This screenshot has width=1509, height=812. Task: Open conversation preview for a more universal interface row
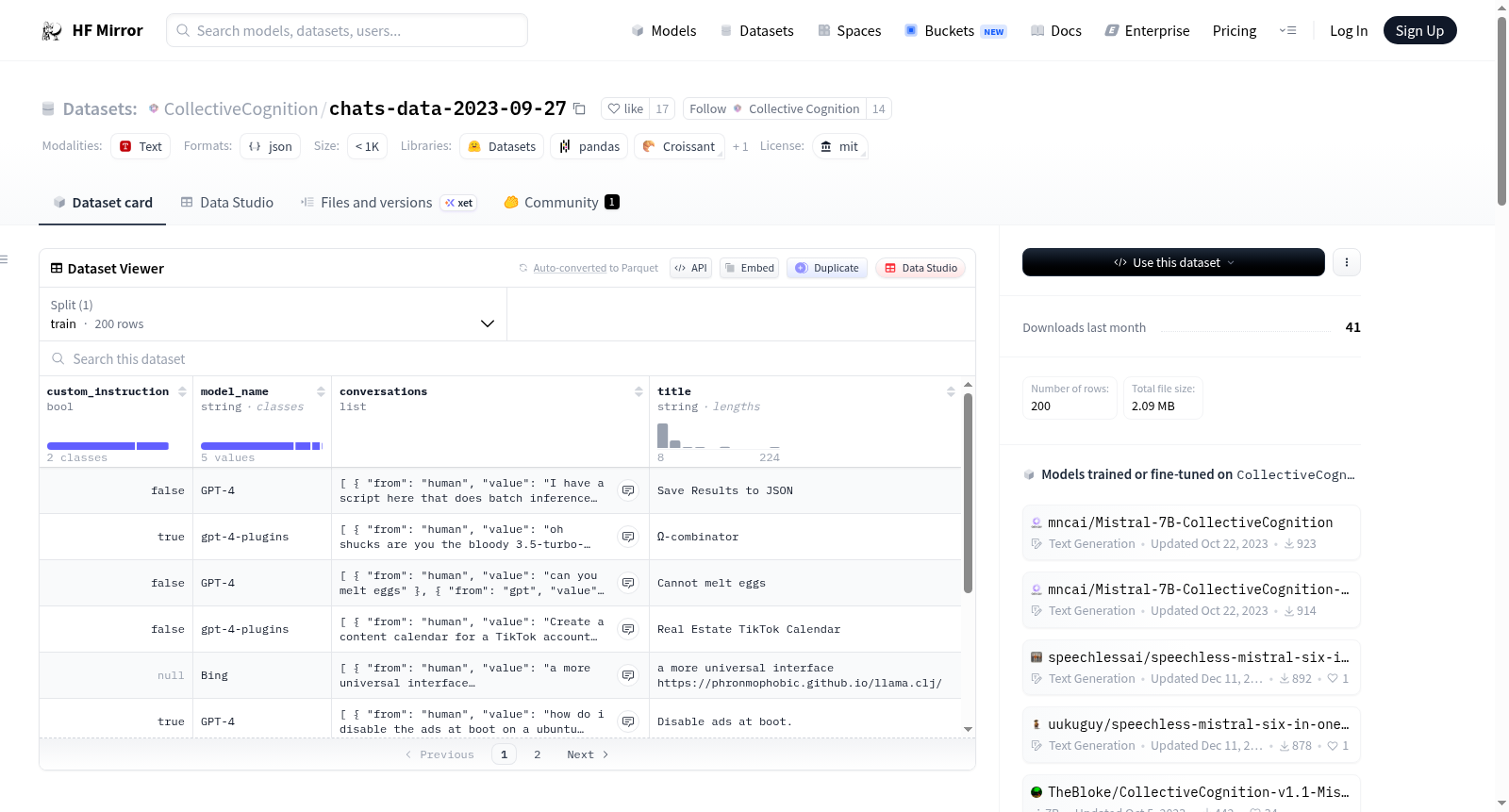click(x=627, y=675)
